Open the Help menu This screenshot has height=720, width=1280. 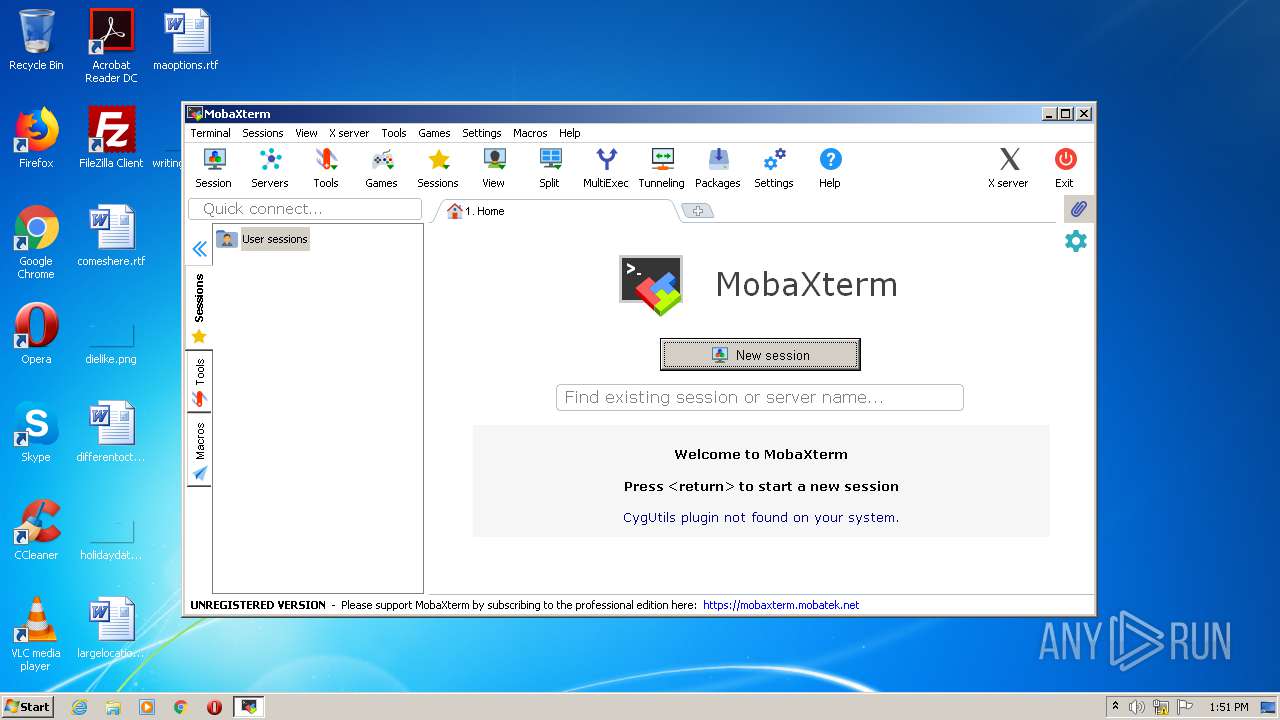coord(570,133)
